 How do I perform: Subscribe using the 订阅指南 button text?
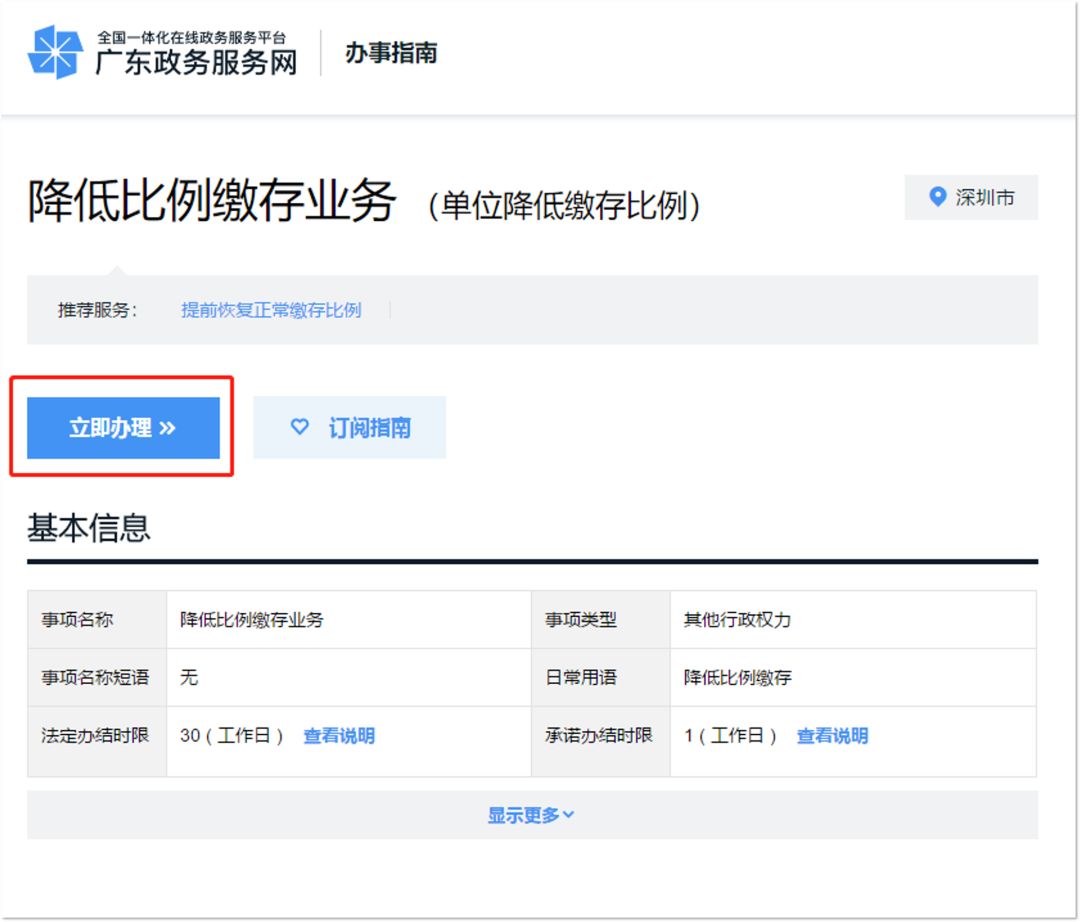tap(369, 428)
